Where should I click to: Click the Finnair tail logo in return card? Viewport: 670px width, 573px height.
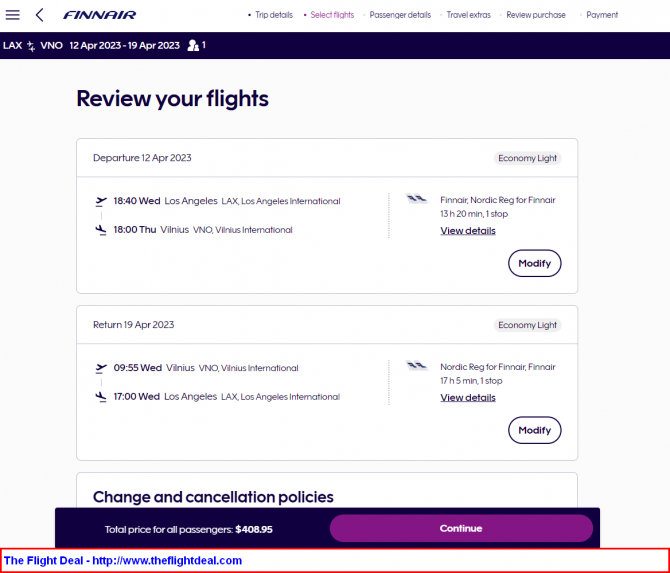pos(417,366)
